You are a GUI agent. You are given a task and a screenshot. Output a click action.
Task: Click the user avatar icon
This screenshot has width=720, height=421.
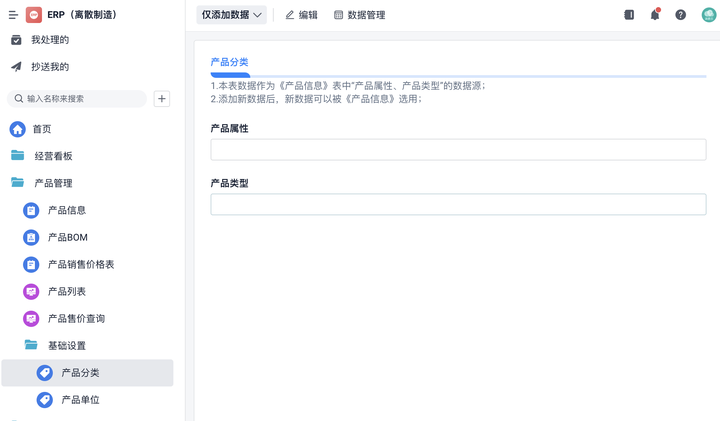(x=708, y=15)
